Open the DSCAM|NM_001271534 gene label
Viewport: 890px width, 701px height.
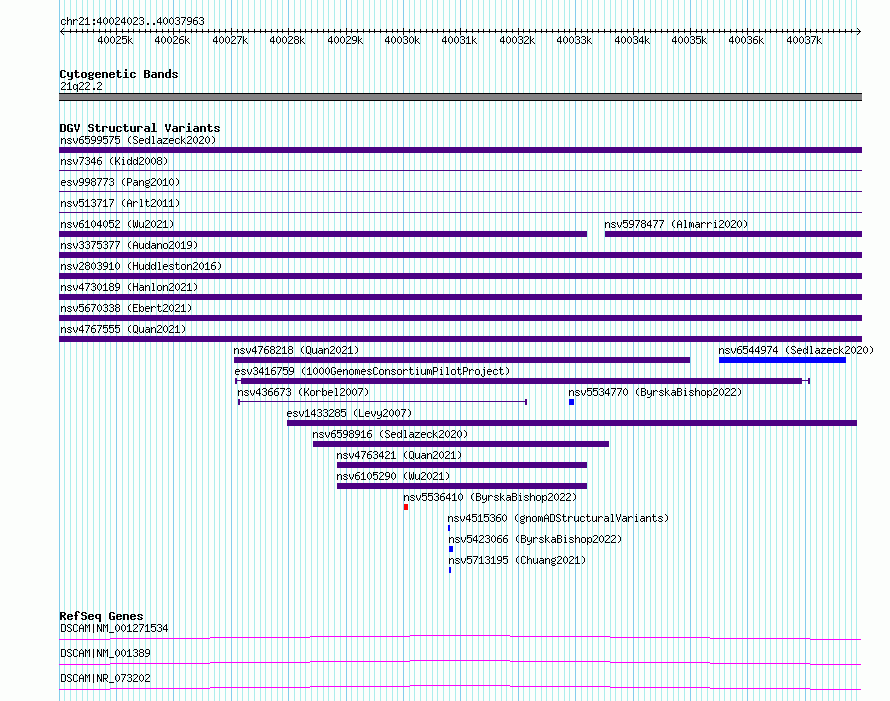[114, 628]
